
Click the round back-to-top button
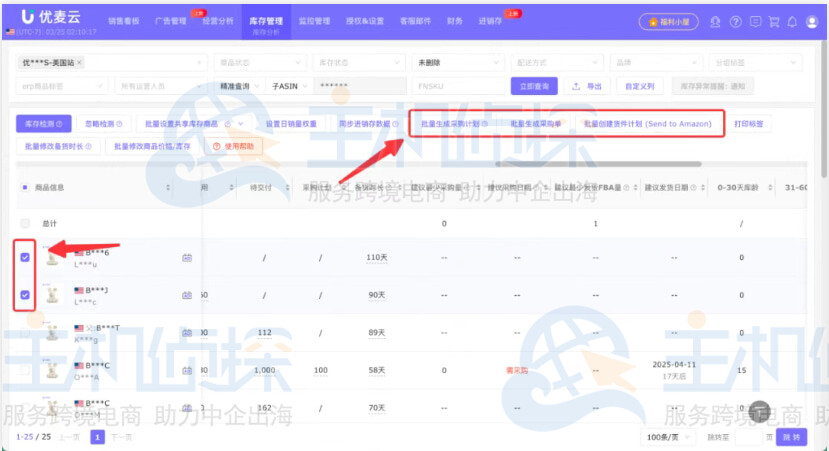(x=760, y=411)
